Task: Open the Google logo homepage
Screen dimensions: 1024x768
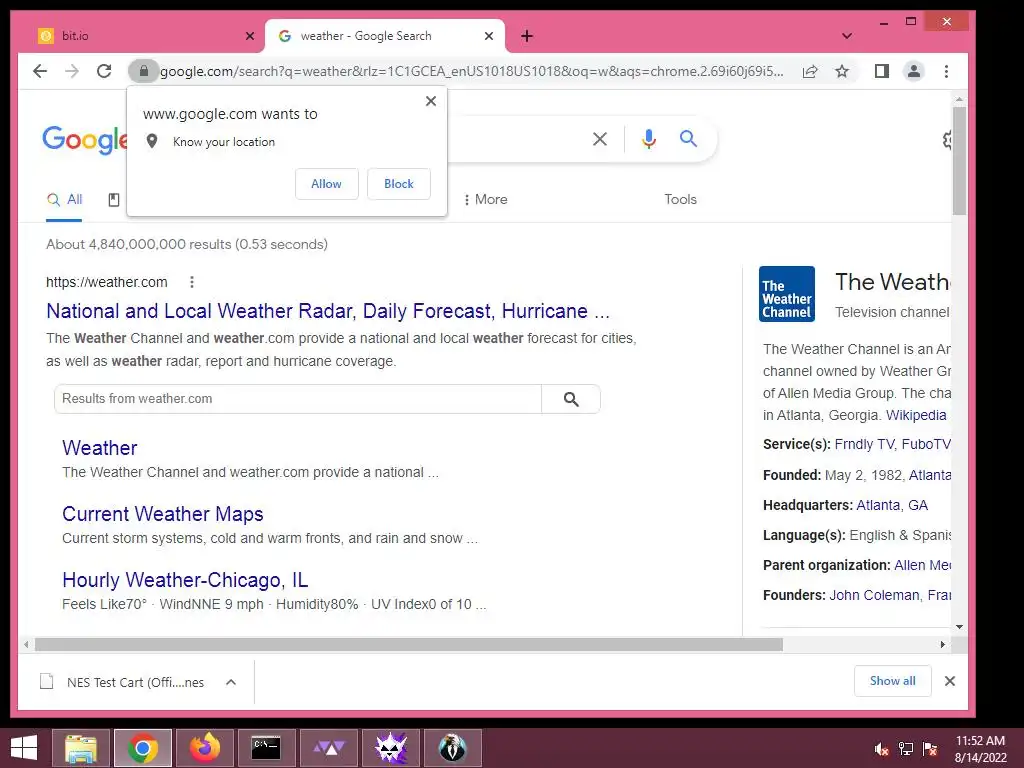Action: pos(84,140)
